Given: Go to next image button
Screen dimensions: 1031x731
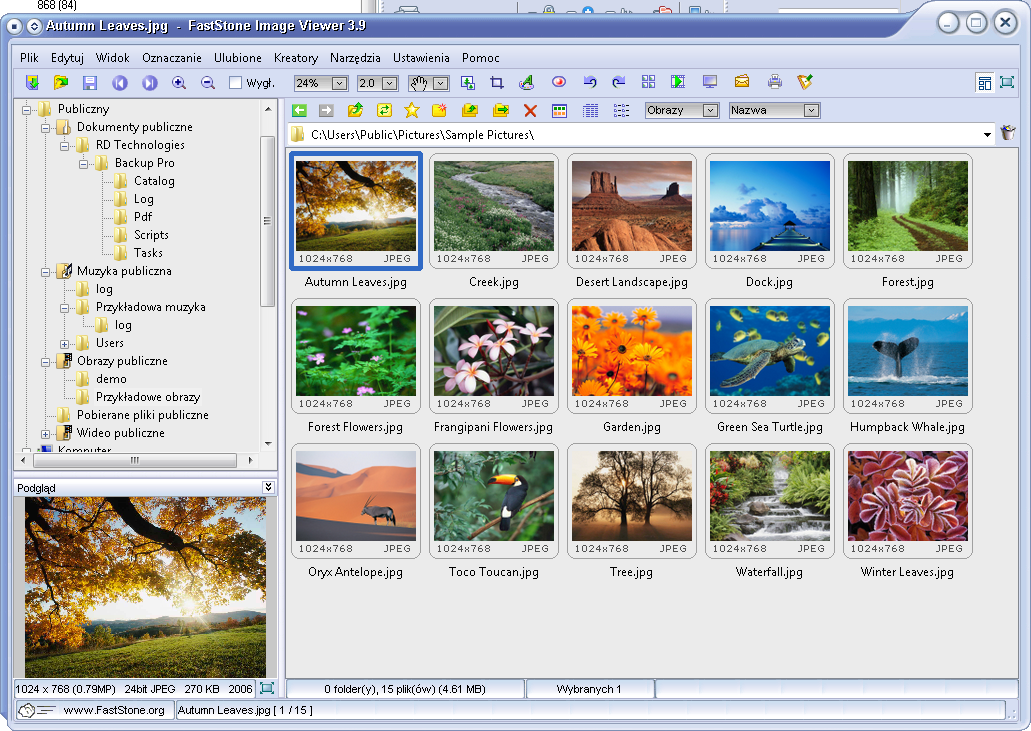Looking at the screenshot, I should click(150, 83).
